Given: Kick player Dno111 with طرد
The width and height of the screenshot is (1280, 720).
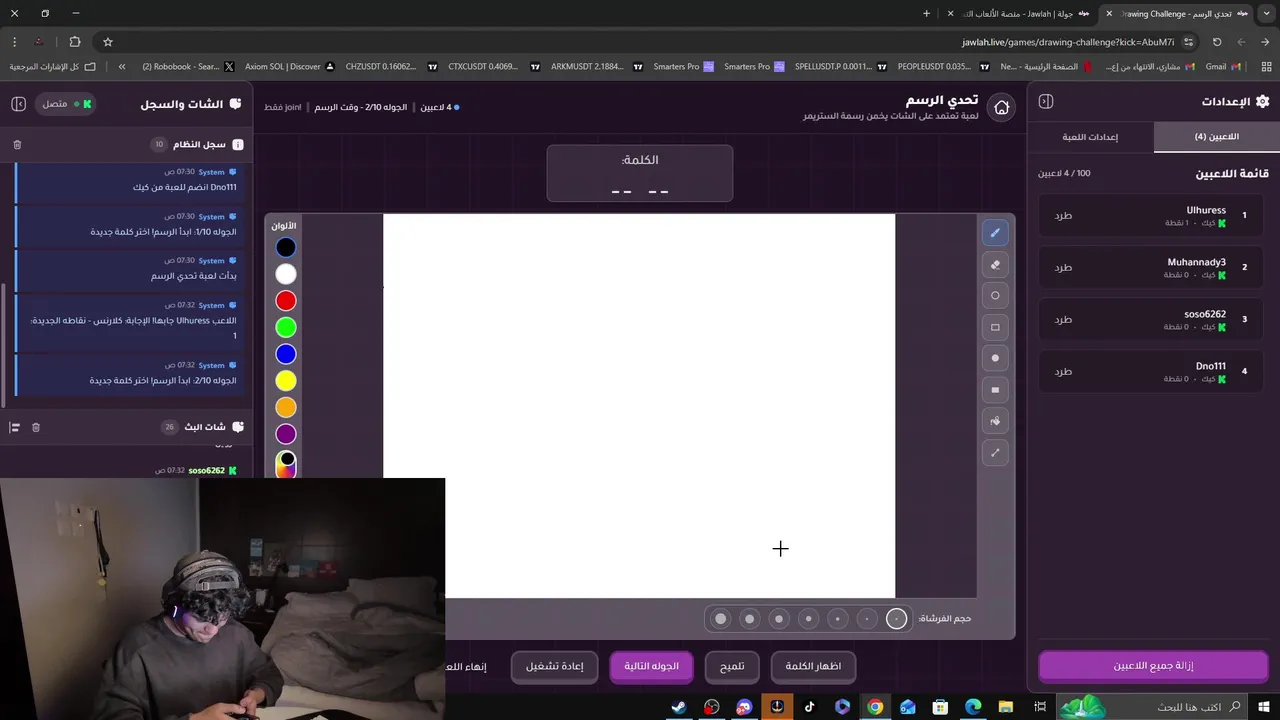Looking at the screenshot, I should [x=1063, y=371].
